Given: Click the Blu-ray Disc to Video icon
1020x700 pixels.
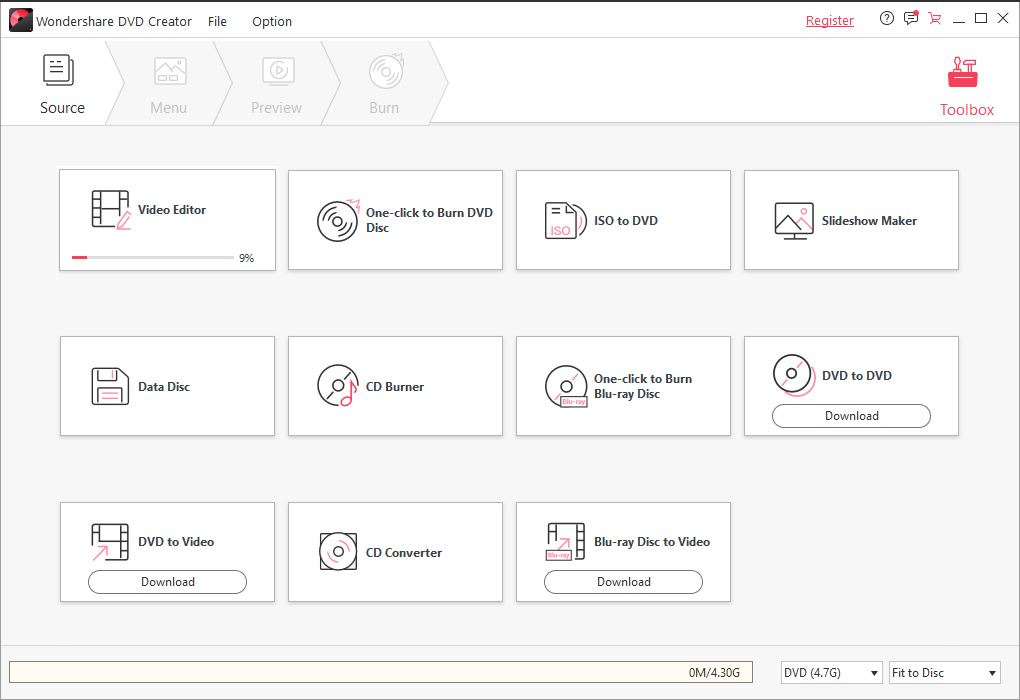Looking at the screenshot, I should [x=565, y=541].
